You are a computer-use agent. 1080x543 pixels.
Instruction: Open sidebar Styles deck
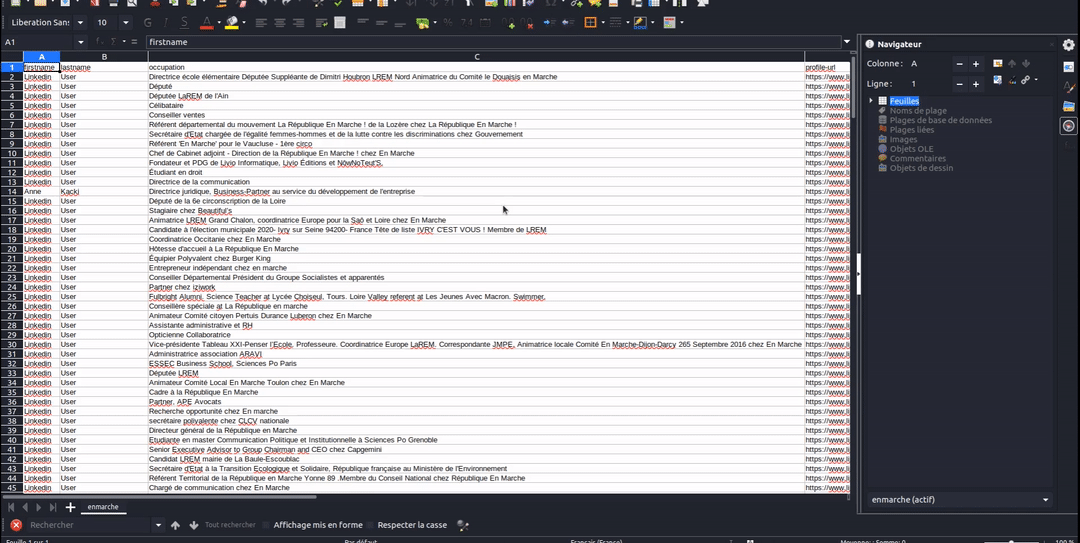point(1068,87)
